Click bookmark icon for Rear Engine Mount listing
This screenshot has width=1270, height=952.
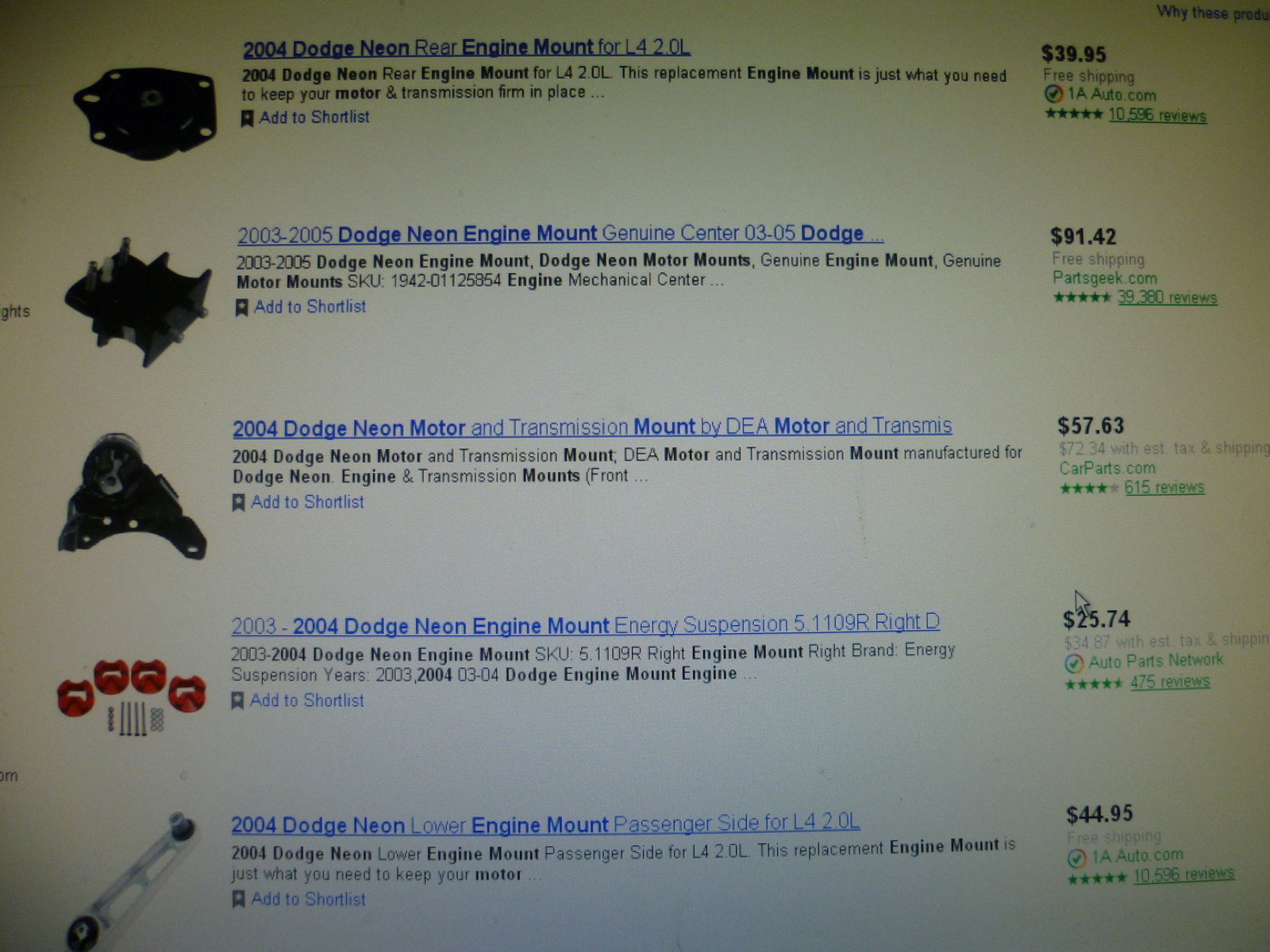(247, 119)
